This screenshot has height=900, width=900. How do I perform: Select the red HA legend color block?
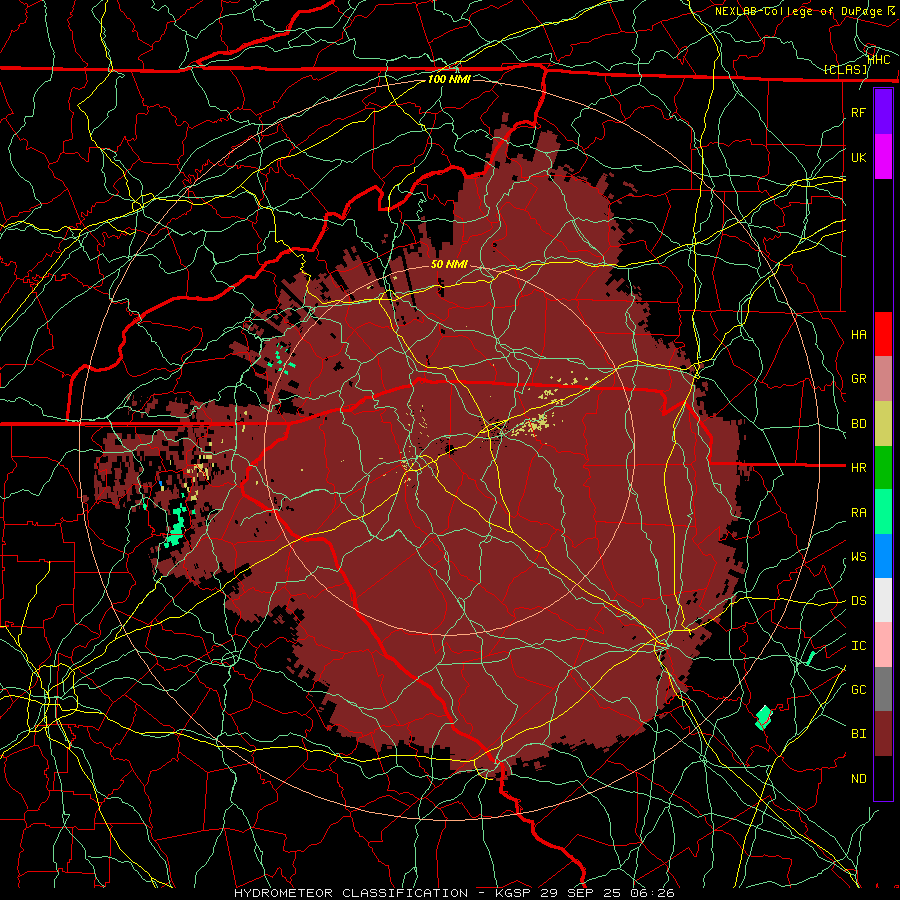[883, 334]
